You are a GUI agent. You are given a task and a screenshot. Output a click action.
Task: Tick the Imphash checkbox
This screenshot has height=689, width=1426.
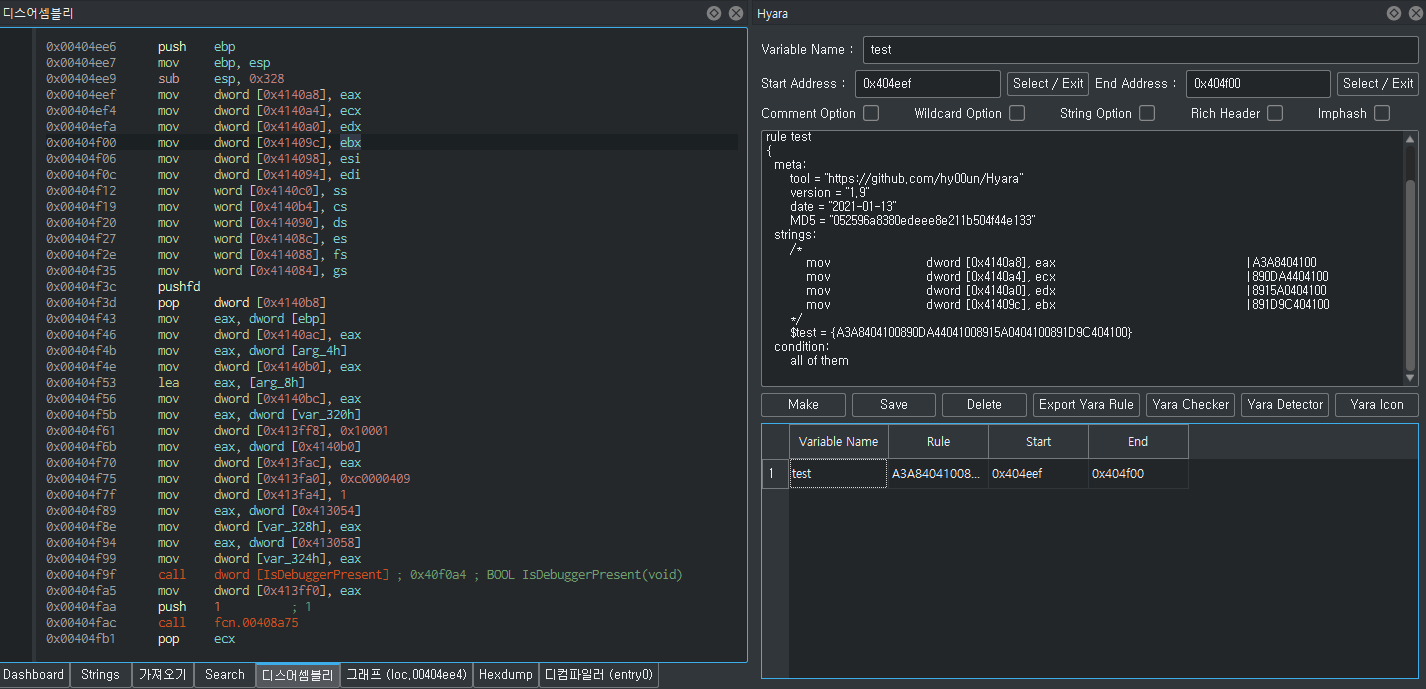(x=1381, y=113)
